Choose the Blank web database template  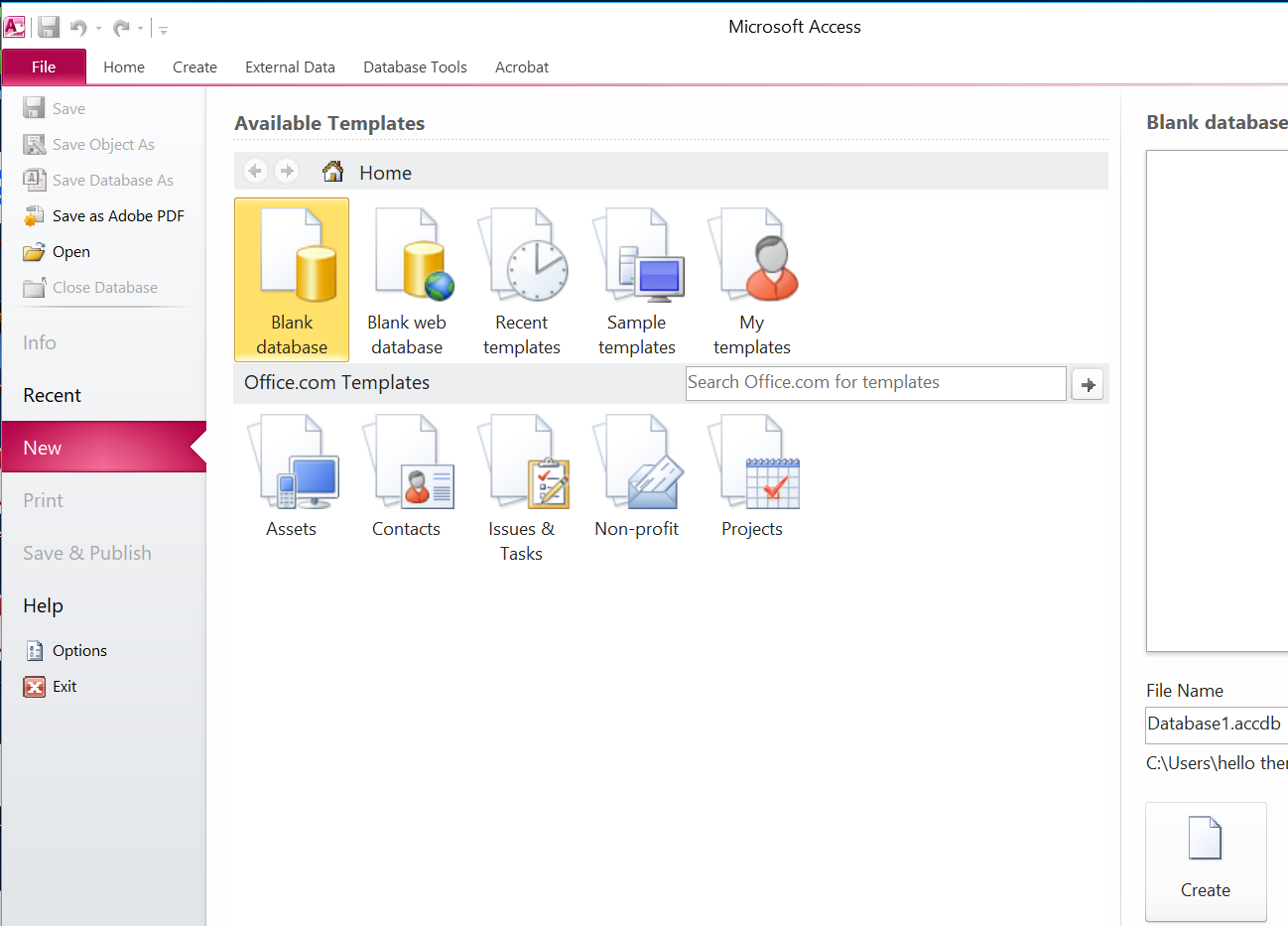pyautogui.click(x=407, y=280)
